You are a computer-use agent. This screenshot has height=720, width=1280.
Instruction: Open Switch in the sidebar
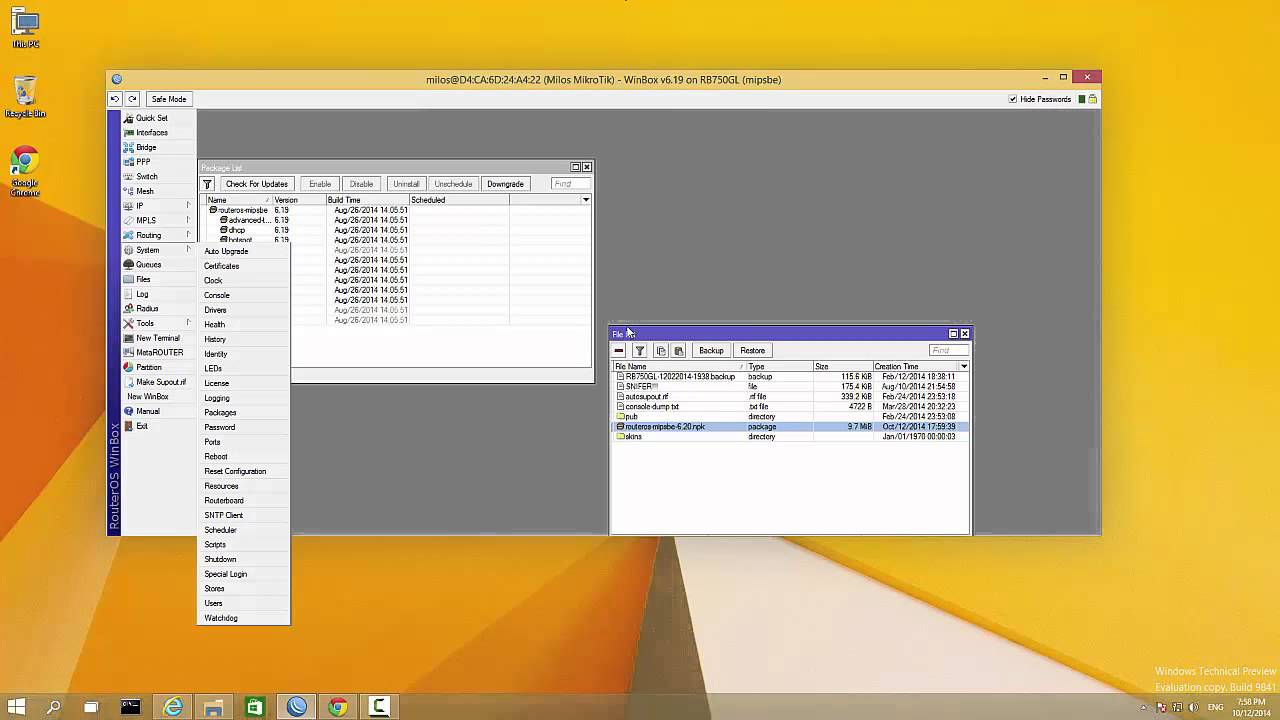click(147, 177)
